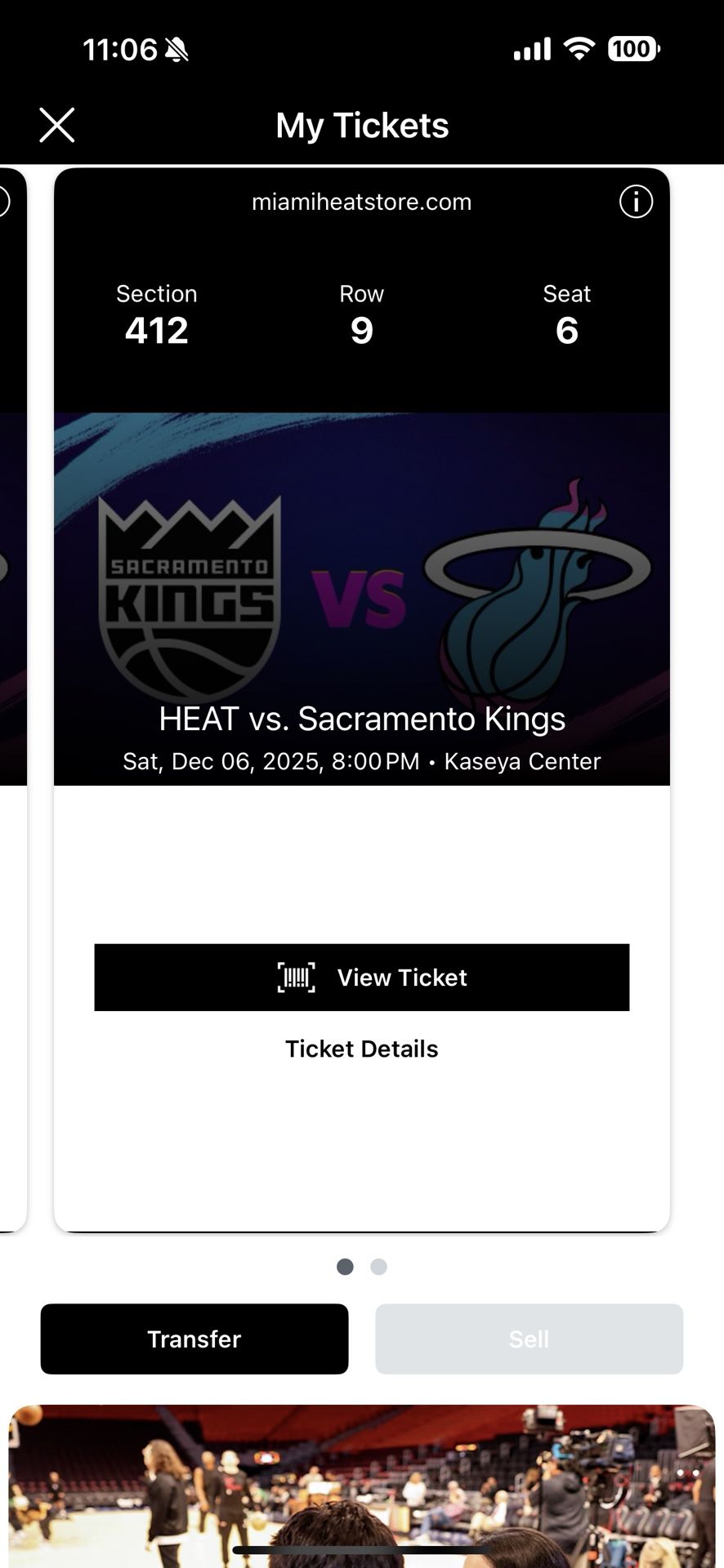Screen dimensions: 724x1568
Task: Switch to the second ticket page dot
Action: click(378, 1267)
